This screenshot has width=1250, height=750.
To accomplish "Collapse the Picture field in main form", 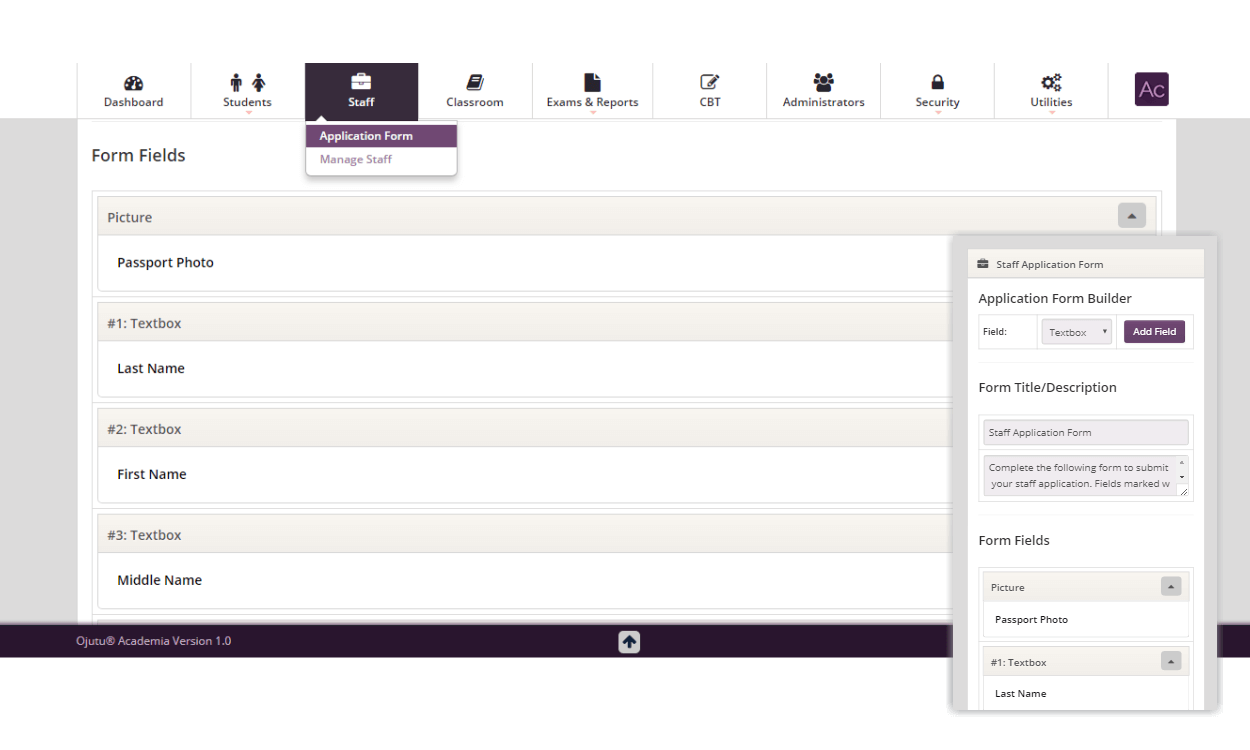I will coord(1132,215).
